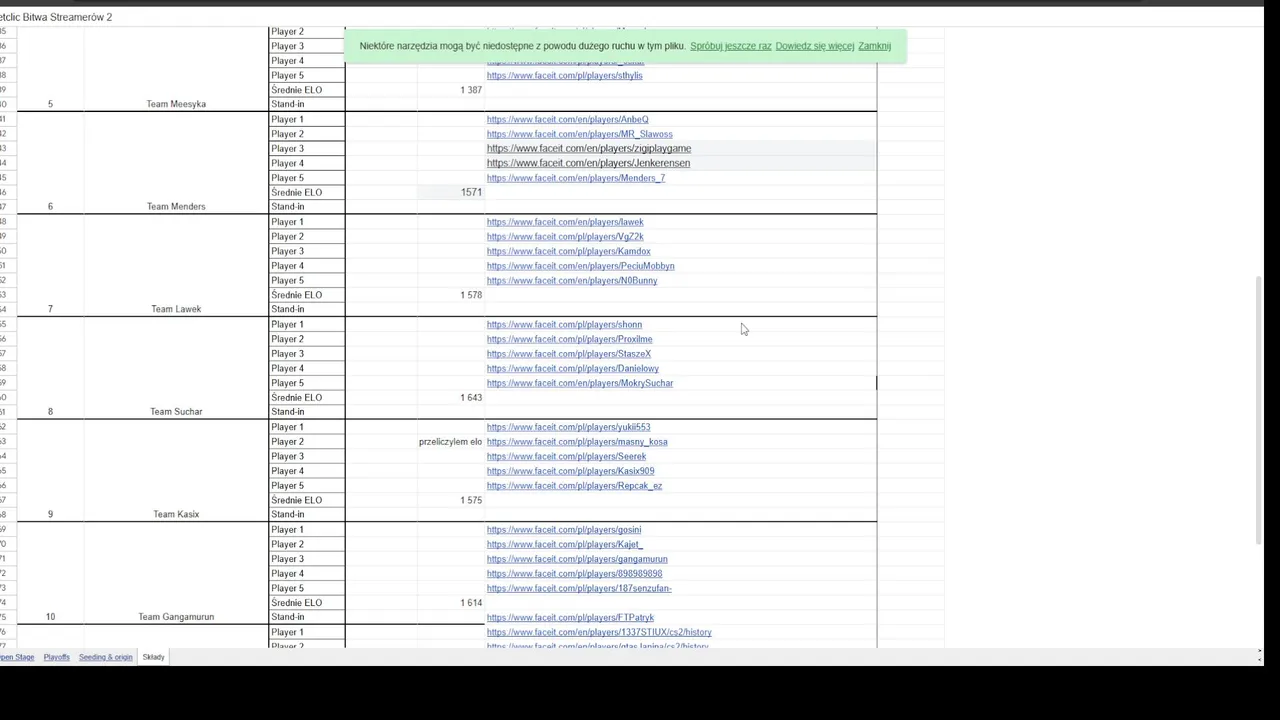
Task: Open the faceit link for shonn
Action: click(564, 325)
